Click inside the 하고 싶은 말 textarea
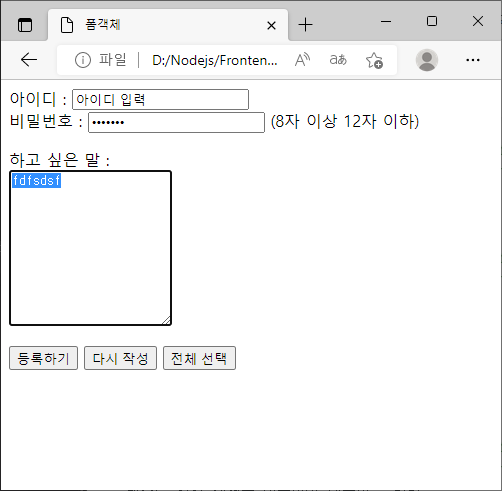This screenshot has width=502, height=491. pos(90,248)
